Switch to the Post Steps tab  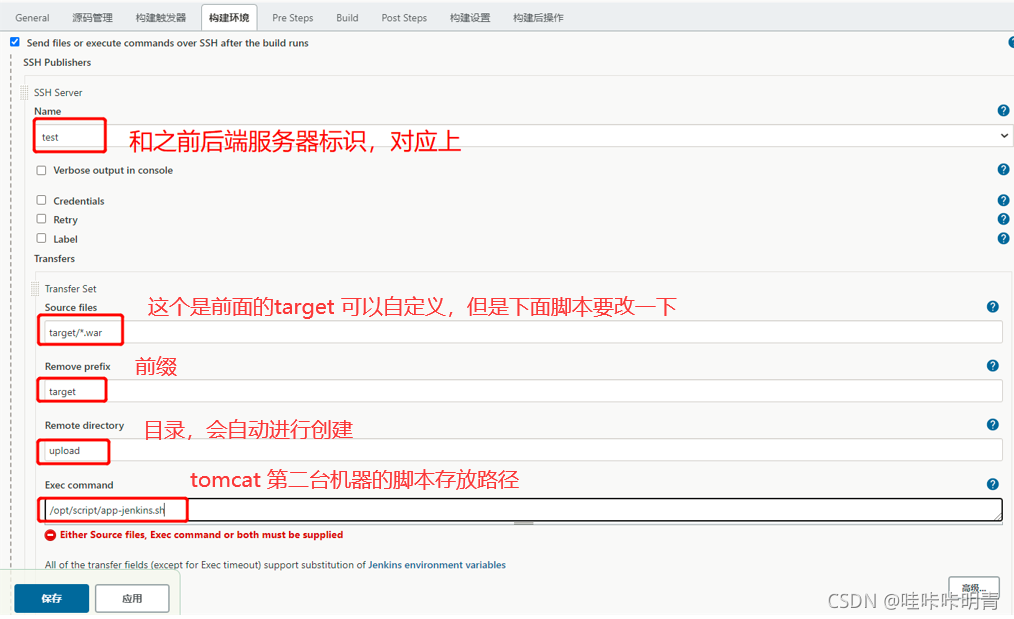coord(404,17)
